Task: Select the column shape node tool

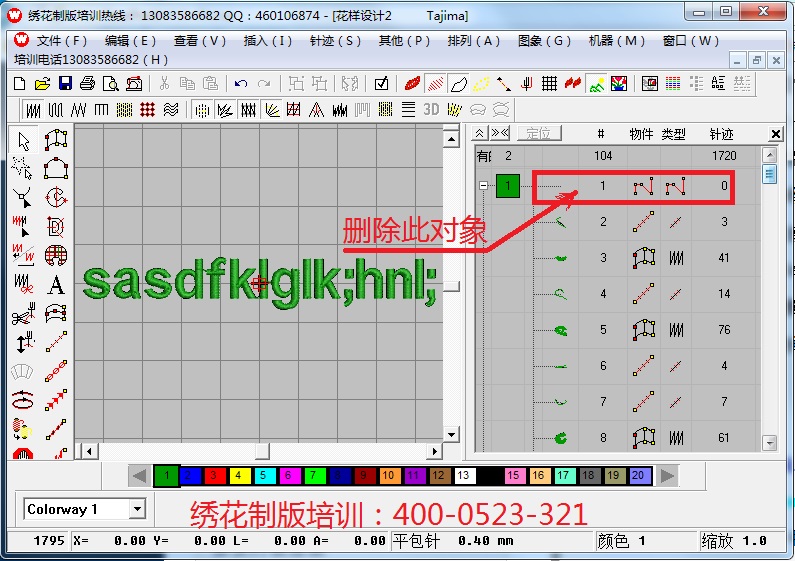Action: pyautogui.click(x=56, y=141)
